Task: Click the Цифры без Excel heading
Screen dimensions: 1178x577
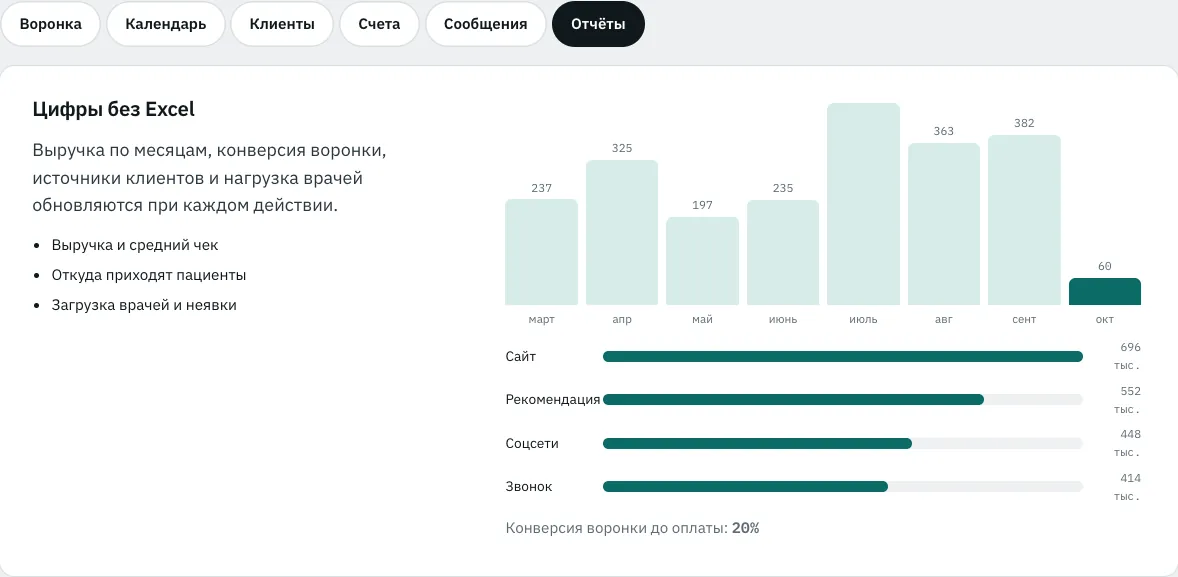Action: point(113,110)
